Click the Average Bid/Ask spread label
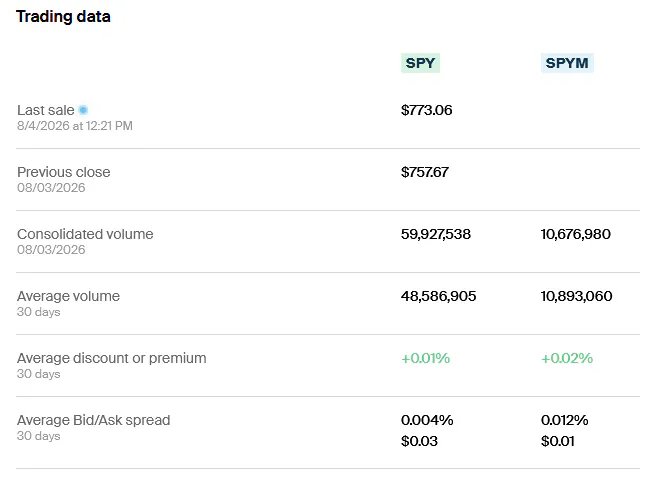Viewport: 653px width, 478px height. click(x=94, y=420)
